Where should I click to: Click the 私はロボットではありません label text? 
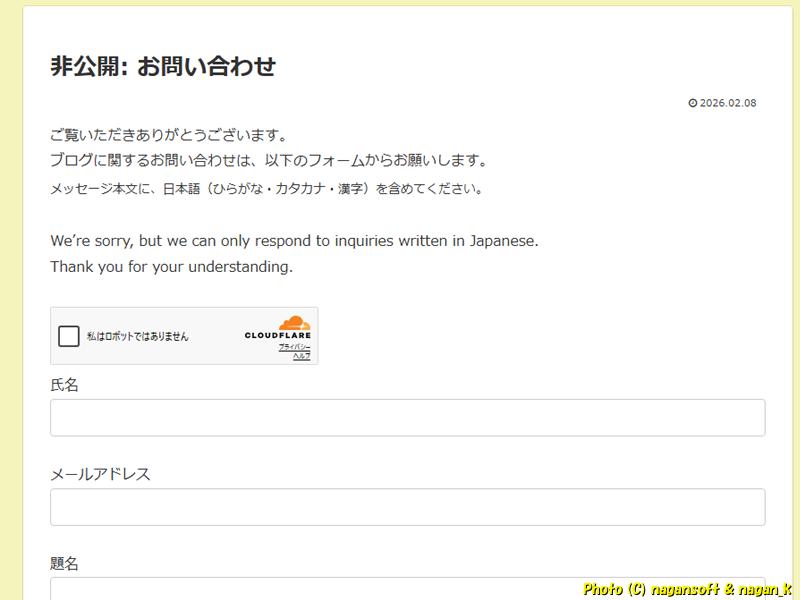click(137, 336)
